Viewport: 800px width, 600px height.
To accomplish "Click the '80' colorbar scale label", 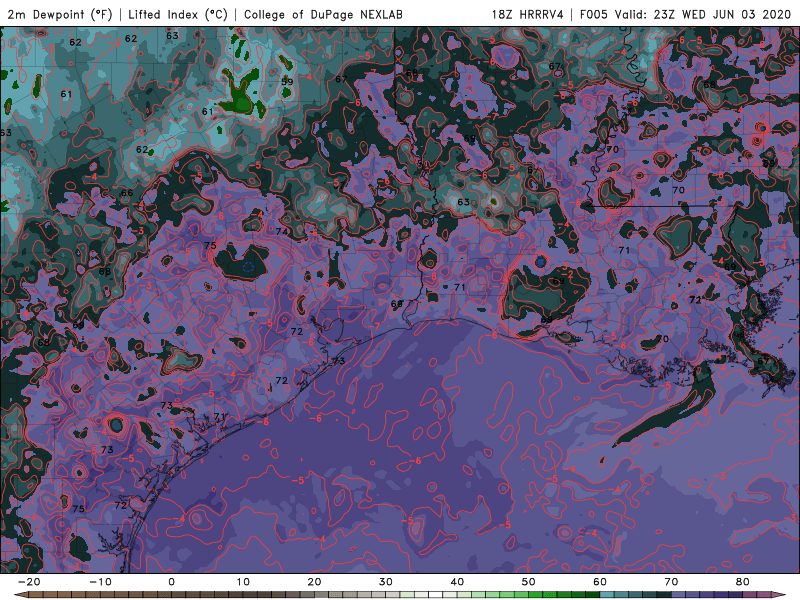I will [743, 582].
